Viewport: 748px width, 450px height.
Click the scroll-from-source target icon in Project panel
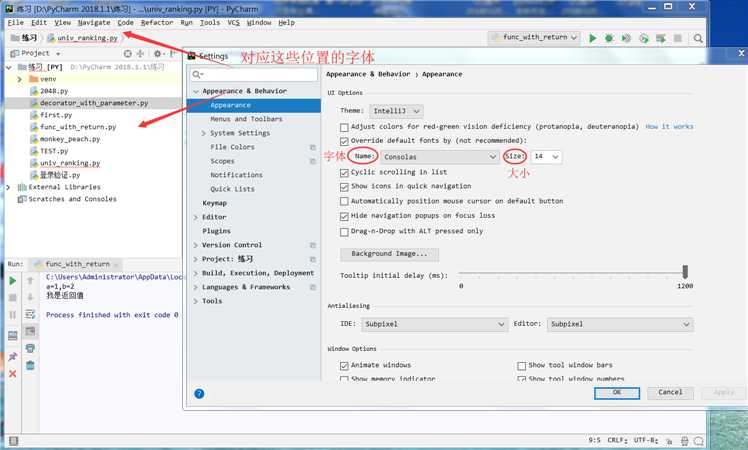[127, 53]
